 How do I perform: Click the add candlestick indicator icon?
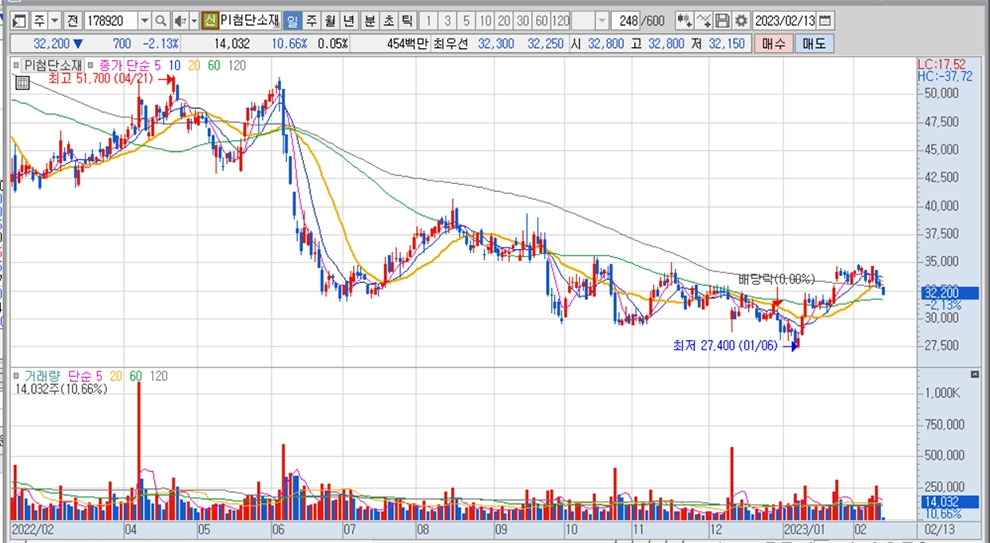click(x=684, y=21)
